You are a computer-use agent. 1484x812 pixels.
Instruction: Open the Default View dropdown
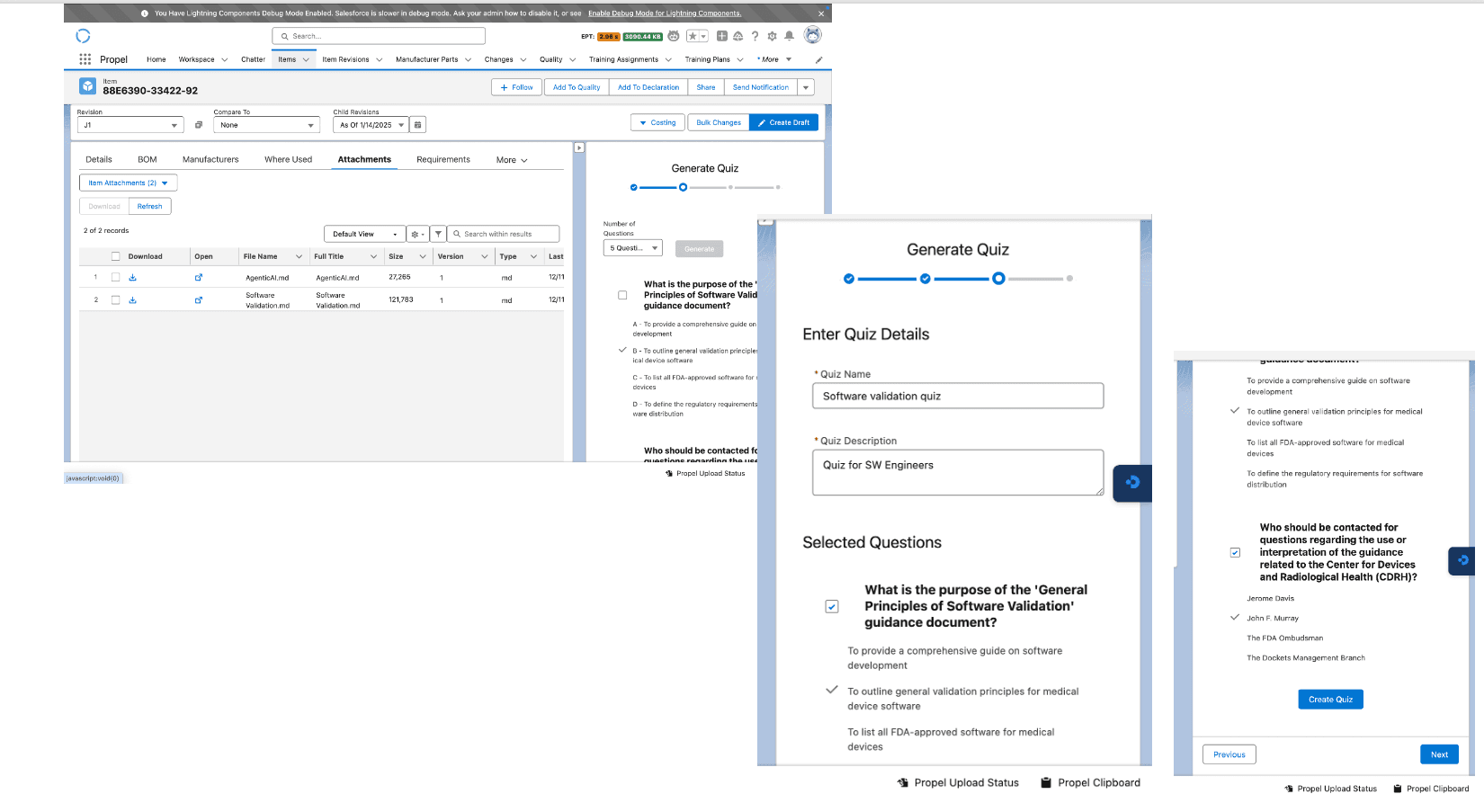pos(364,234)
